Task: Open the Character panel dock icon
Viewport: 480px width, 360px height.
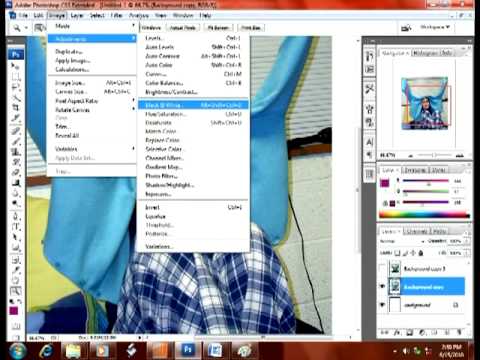Action: coord(369,142)
